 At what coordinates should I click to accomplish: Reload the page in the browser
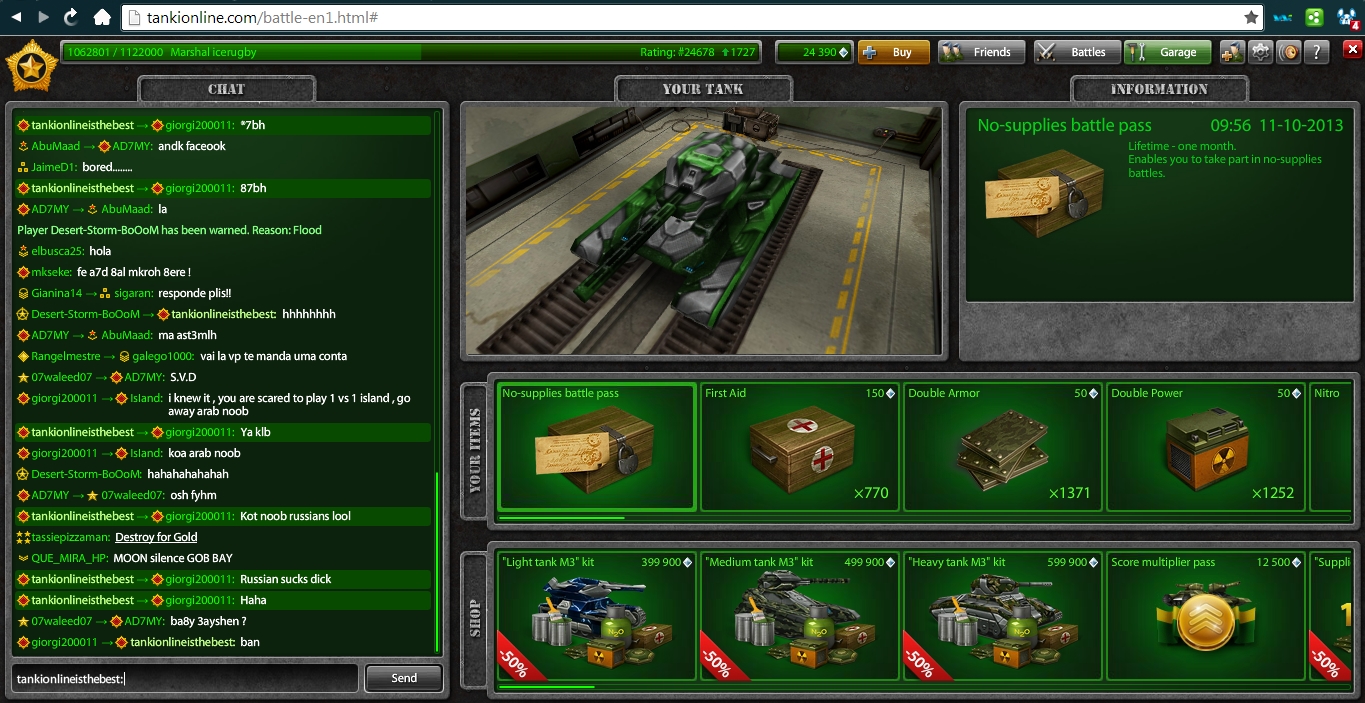(71, 17)
